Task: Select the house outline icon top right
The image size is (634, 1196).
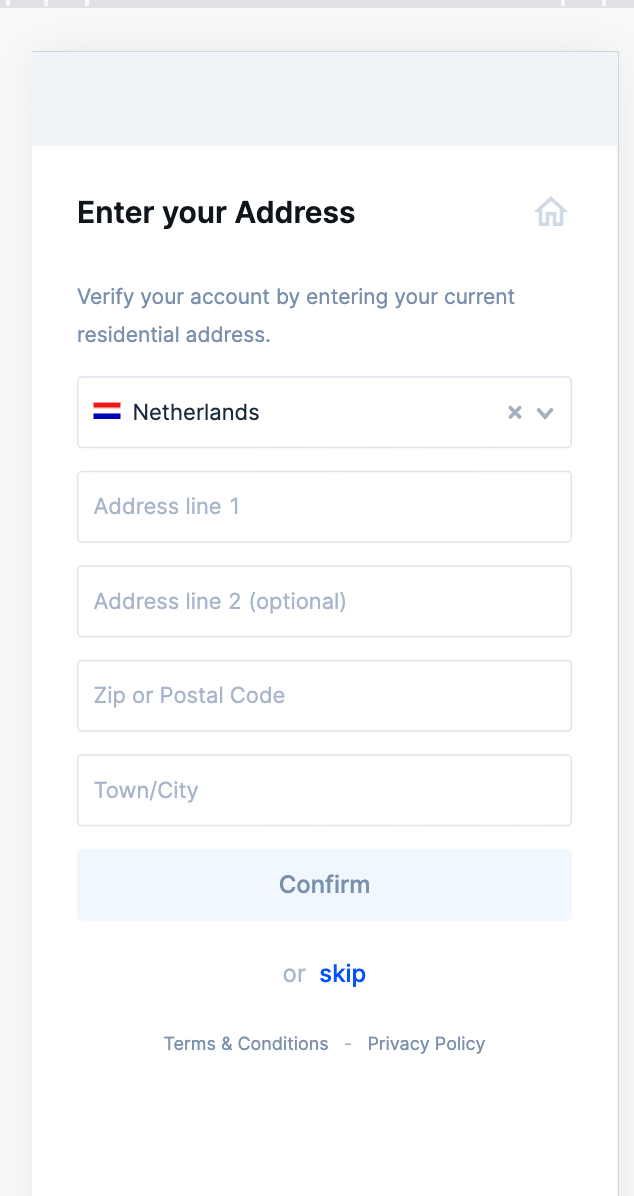Action: coord(550,212)
